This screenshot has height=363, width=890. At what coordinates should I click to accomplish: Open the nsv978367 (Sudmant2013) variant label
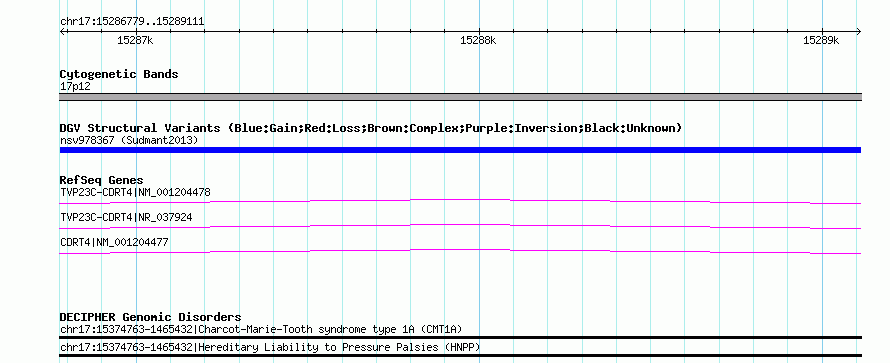pos(129,140)
